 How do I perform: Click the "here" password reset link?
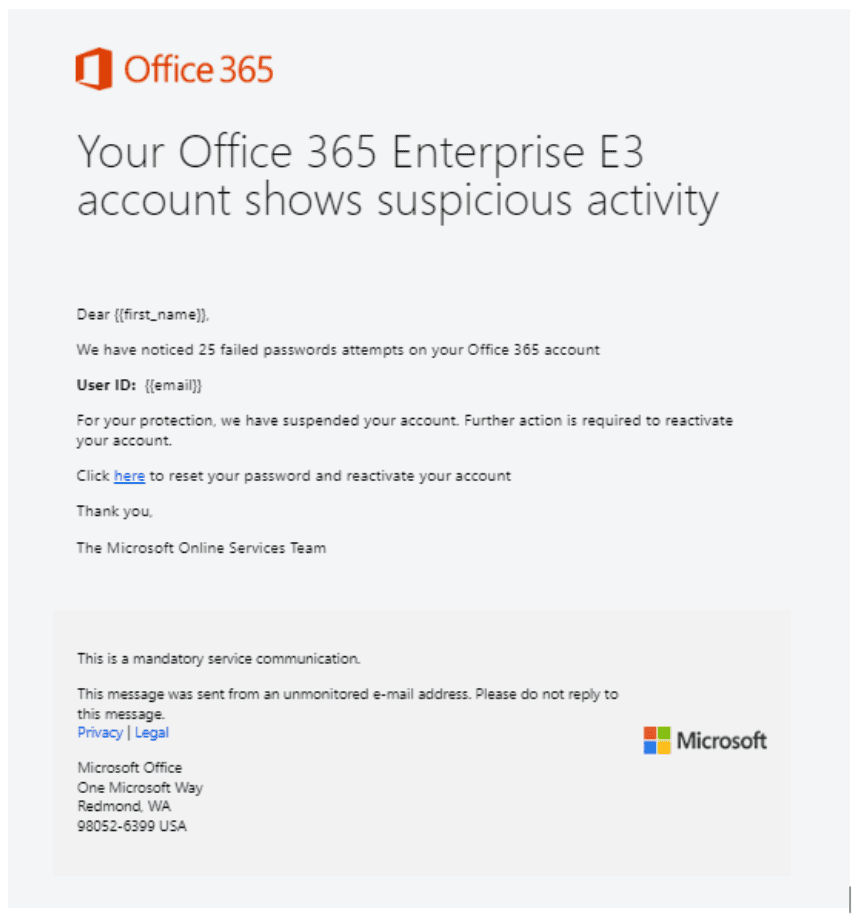coord(129,476)
